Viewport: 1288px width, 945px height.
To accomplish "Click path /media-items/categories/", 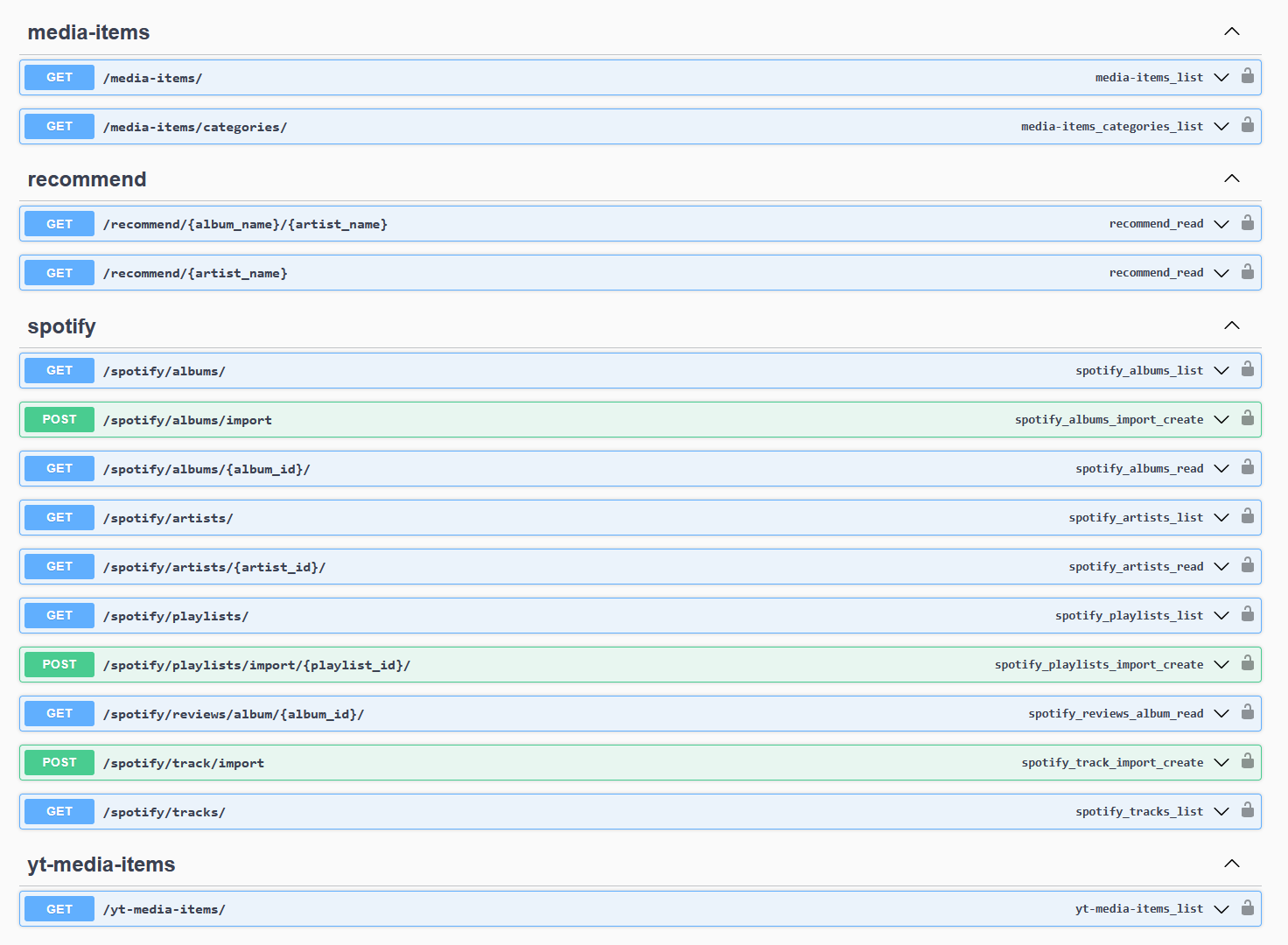I will tap(195, 127).
